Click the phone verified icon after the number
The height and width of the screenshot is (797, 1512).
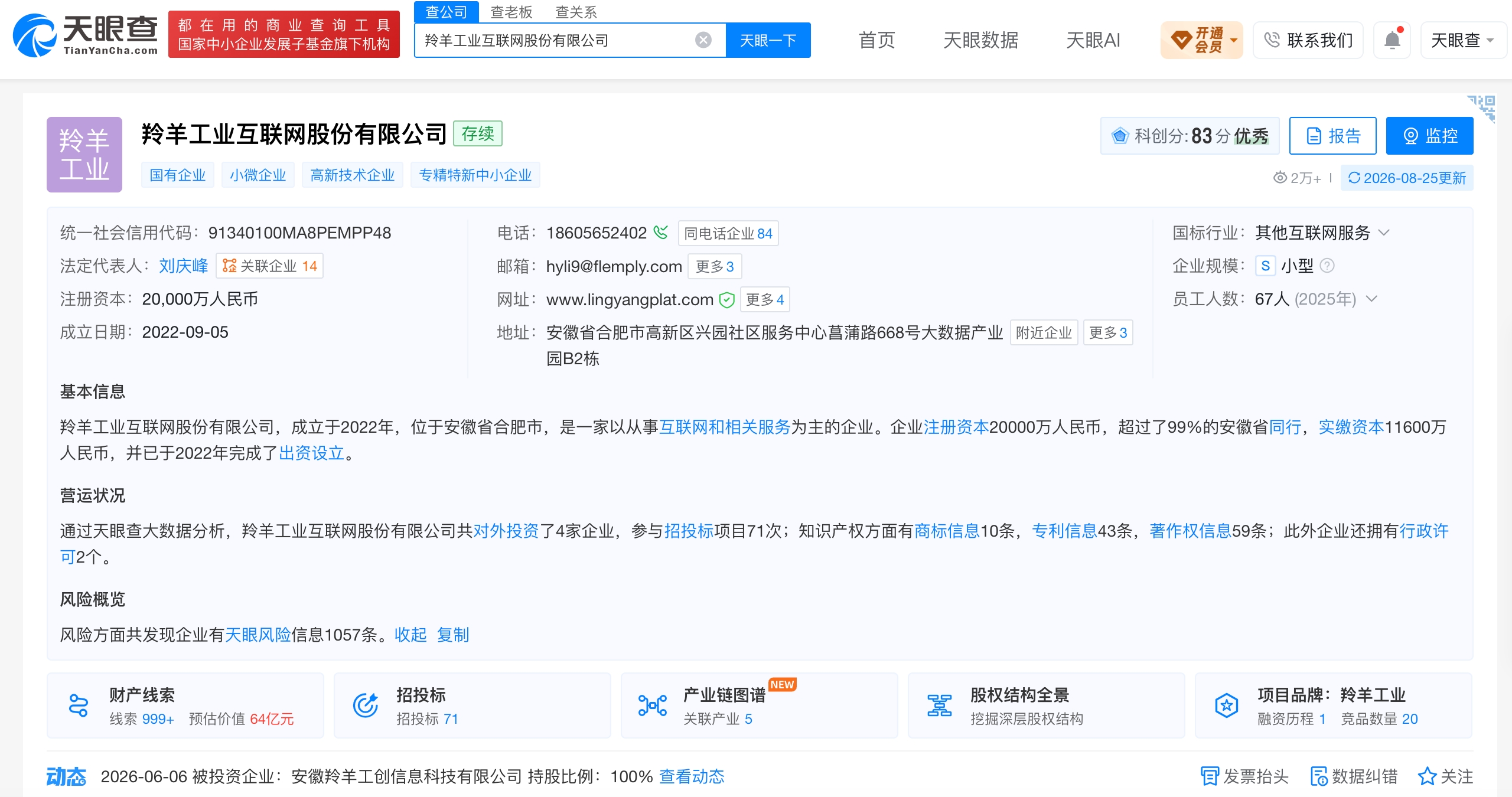(661, 233)
